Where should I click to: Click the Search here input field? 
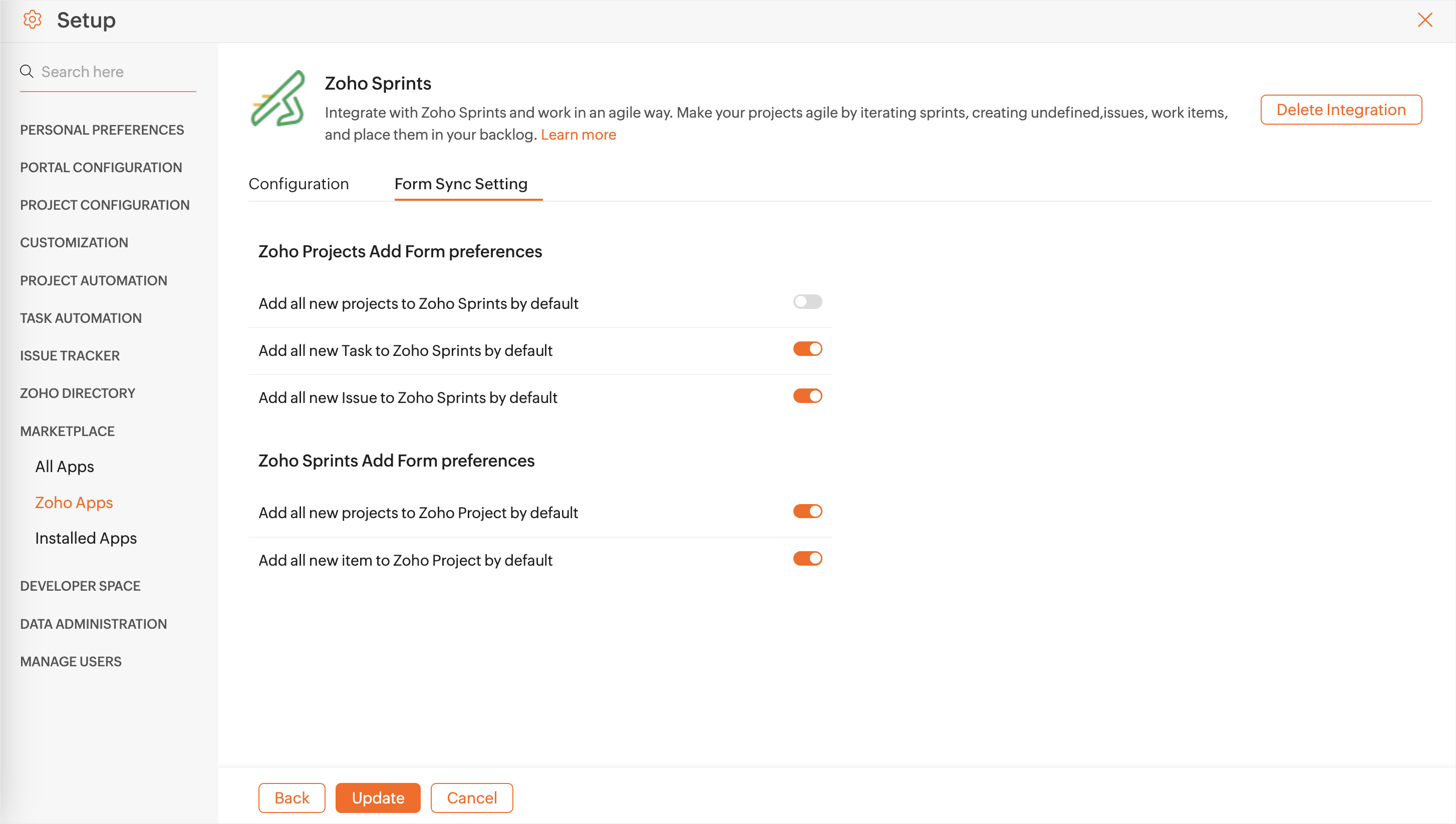[x=116, y=72]
